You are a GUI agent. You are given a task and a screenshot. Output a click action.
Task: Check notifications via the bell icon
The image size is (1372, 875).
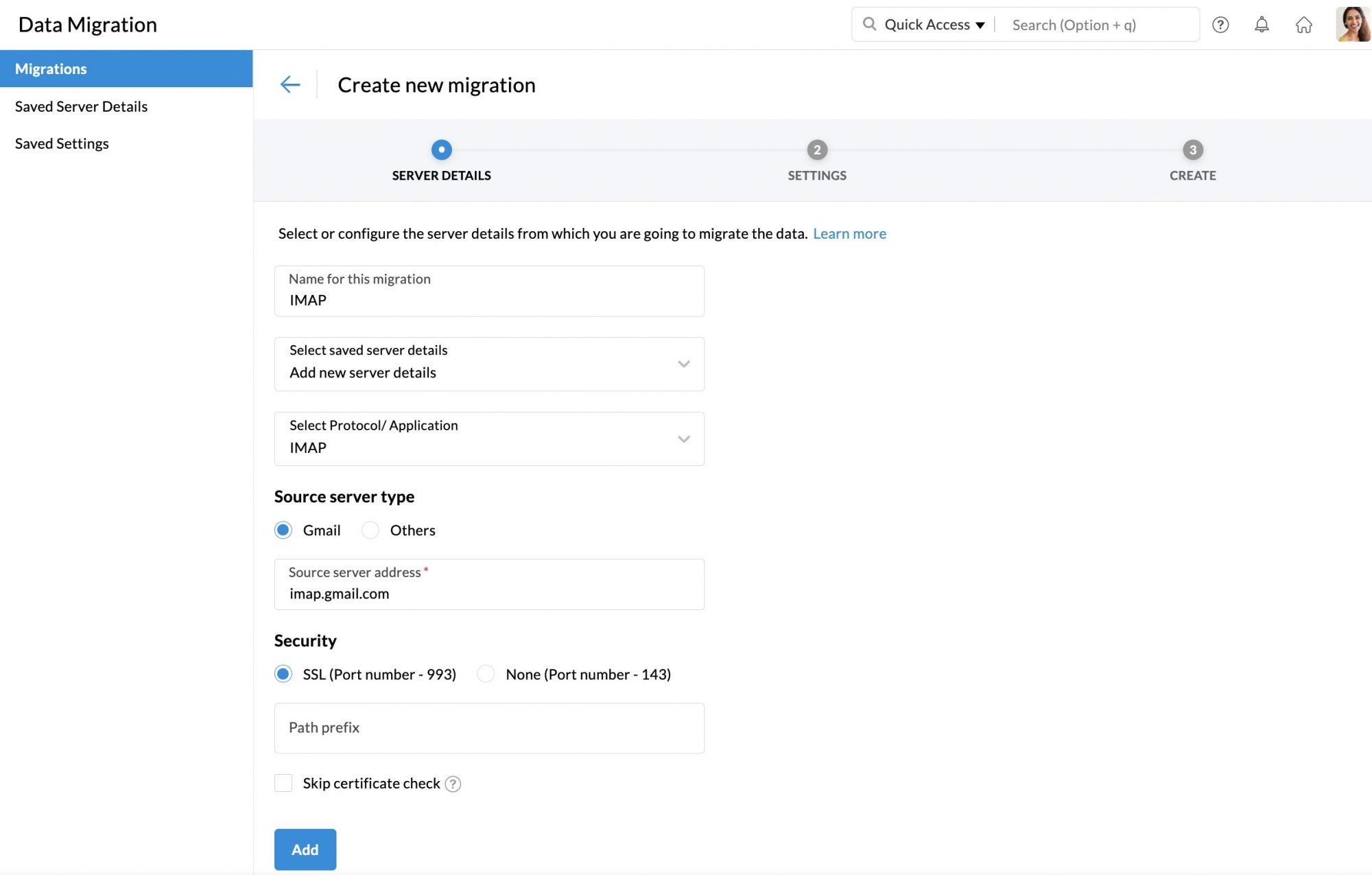point(1262,25)
